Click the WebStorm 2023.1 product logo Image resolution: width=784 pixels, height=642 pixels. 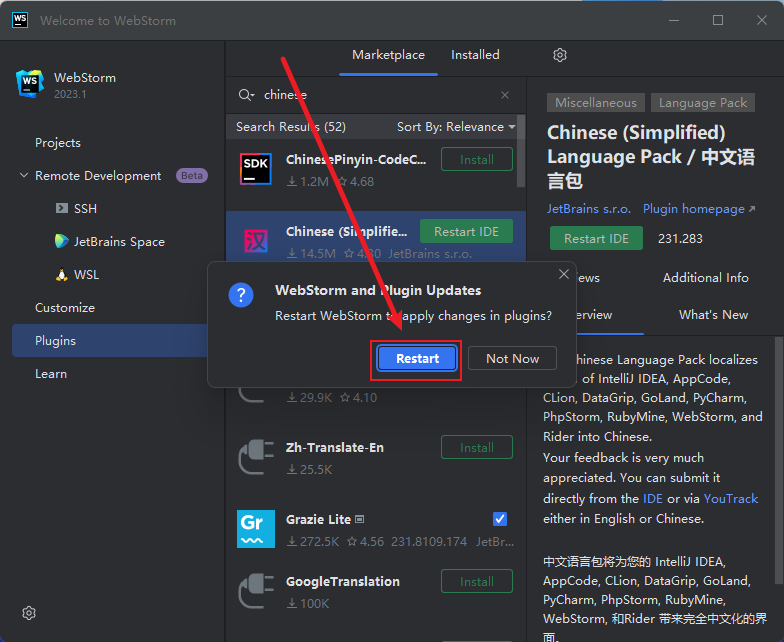click(x=30, y=84)
